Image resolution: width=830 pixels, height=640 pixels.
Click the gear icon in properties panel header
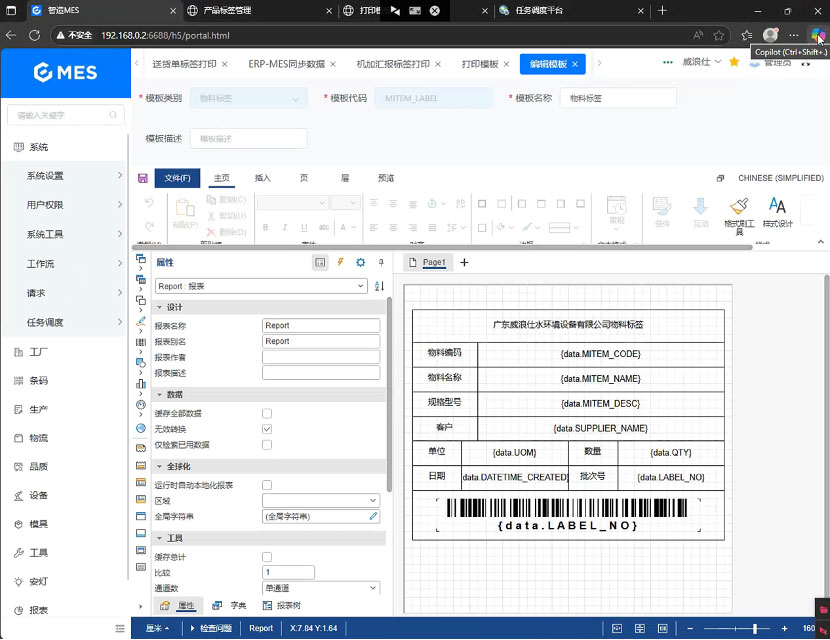(360, 262)
